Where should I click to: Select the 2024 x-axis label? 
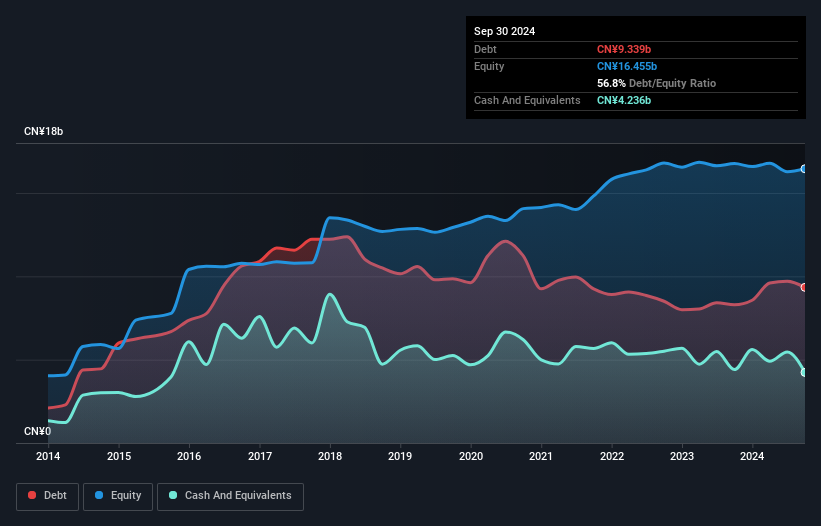752,456
